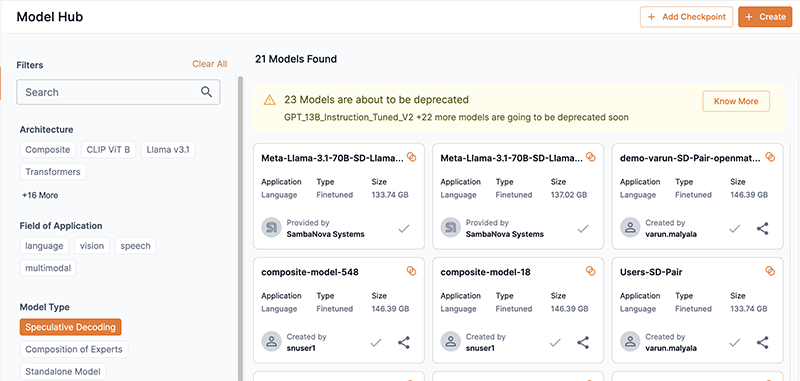Viewport: 800px width, 381px height.
Task: Toggle the multimodal application filter
Action: point(48,268)
